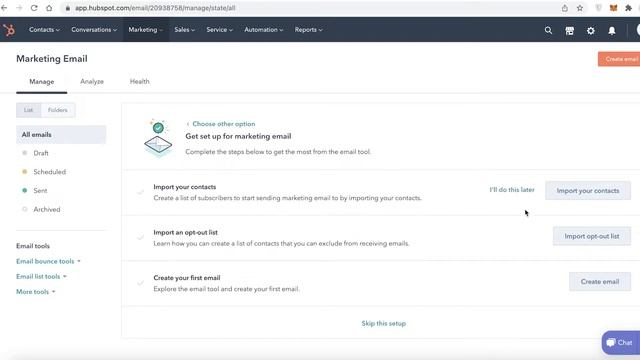The image size is (640, 360).
Task: Click the browser back arrow
Action: coord(4,8)
